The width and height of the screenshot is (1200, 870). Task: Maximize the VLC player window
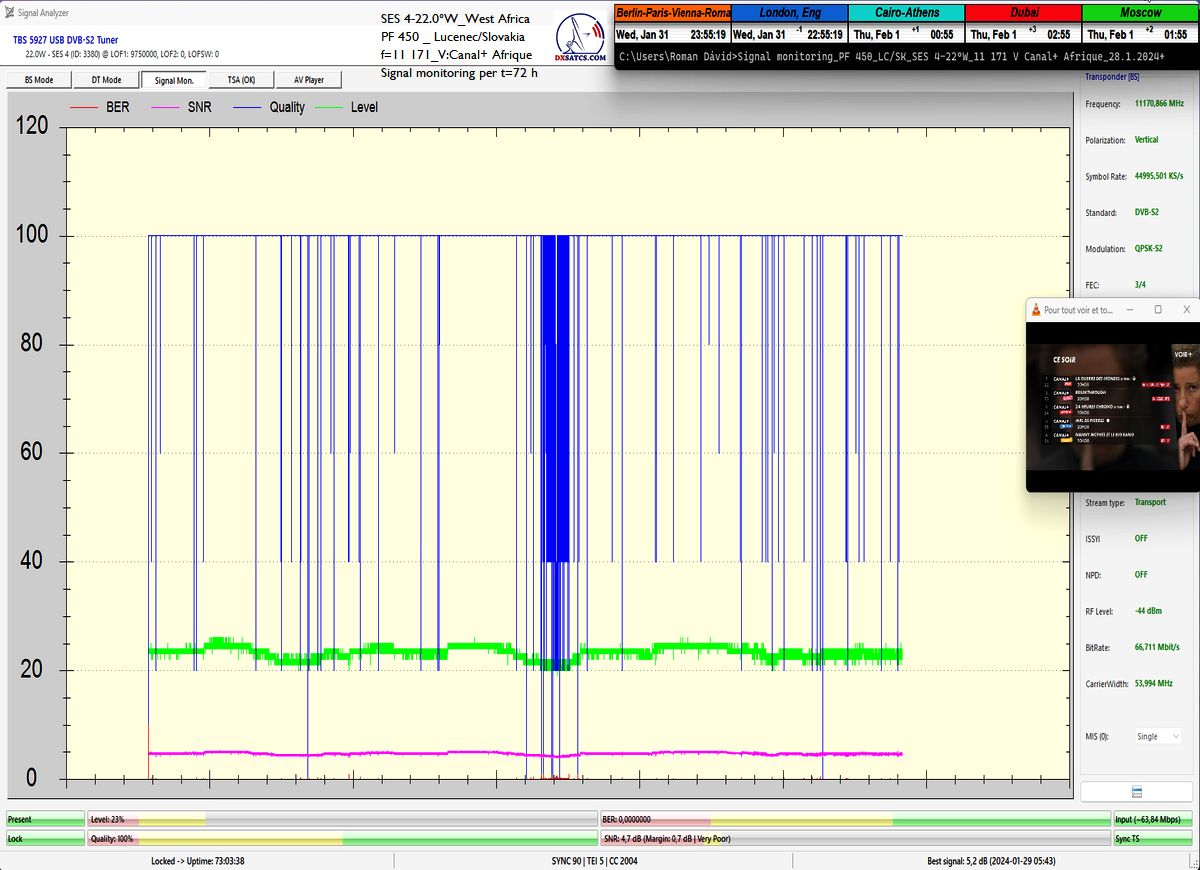pyautogui.click(x=1158, y=310)
